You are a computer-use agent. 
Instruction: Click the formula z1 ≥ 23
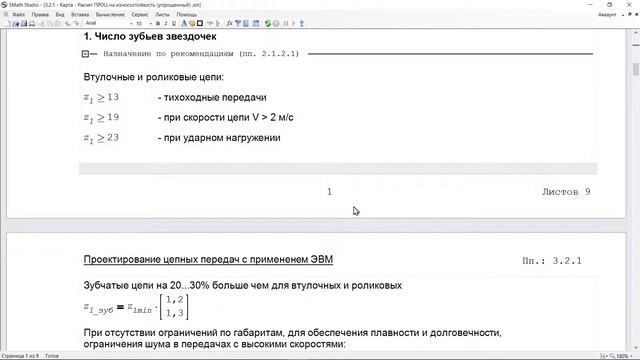coord(101,138)
